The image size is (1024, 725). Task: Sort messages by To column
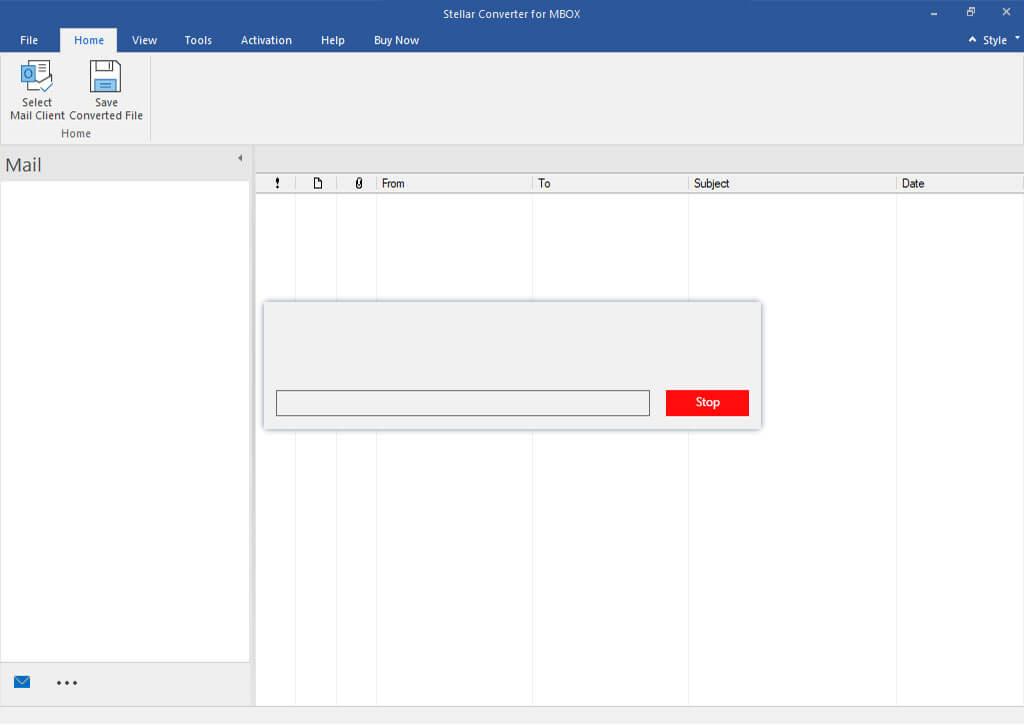click(x=610, y=184)
